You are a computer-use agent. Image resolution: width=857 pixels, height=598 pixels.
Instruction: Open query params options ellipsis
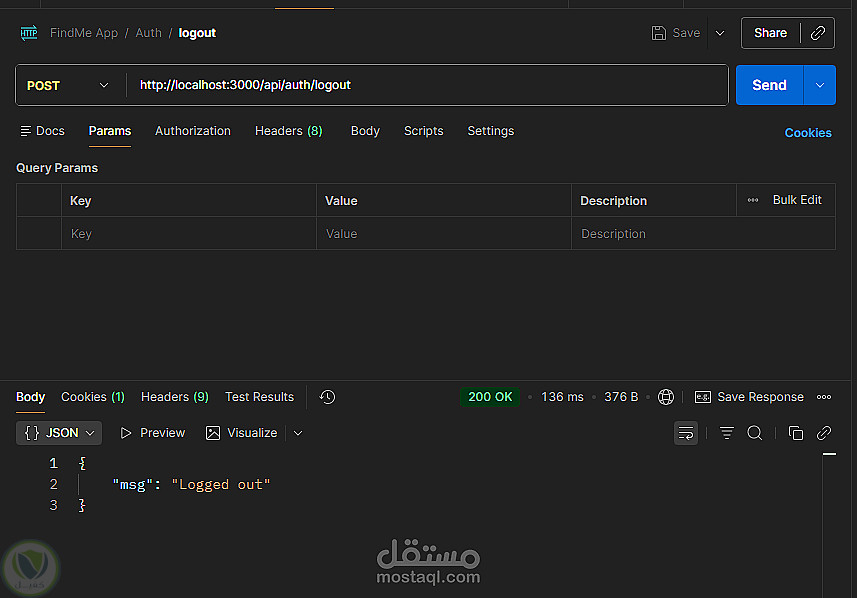[753, 200]
